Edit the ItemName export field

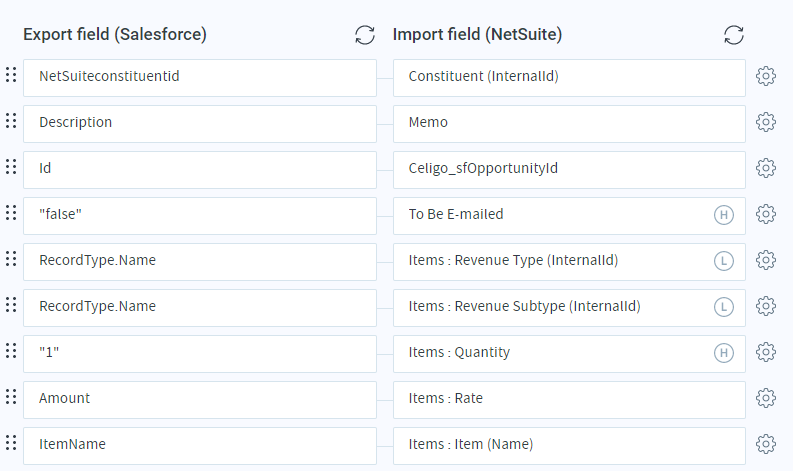200,446
